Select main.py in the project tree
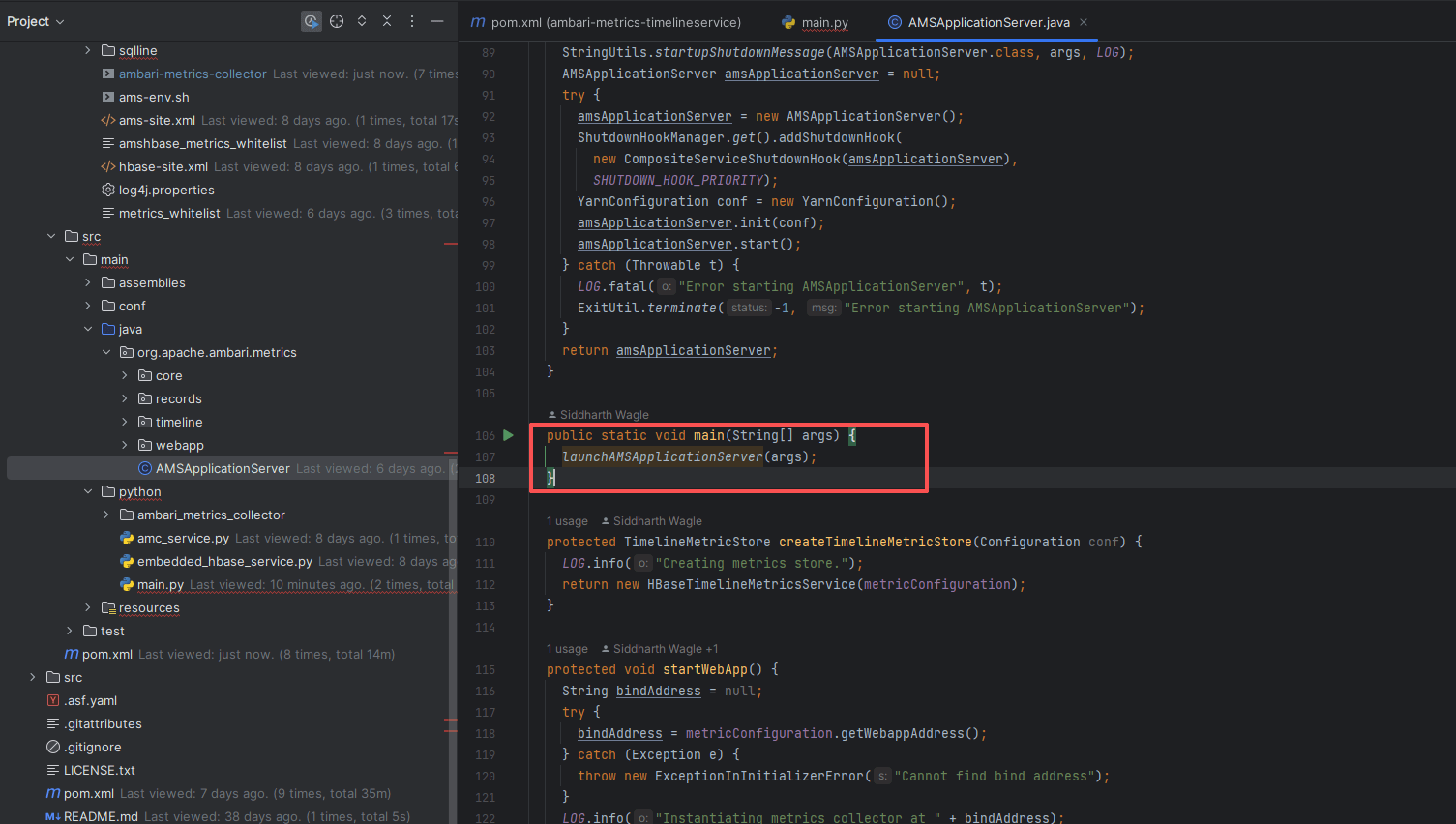The image size is (1456, 824). click(160, 584)
